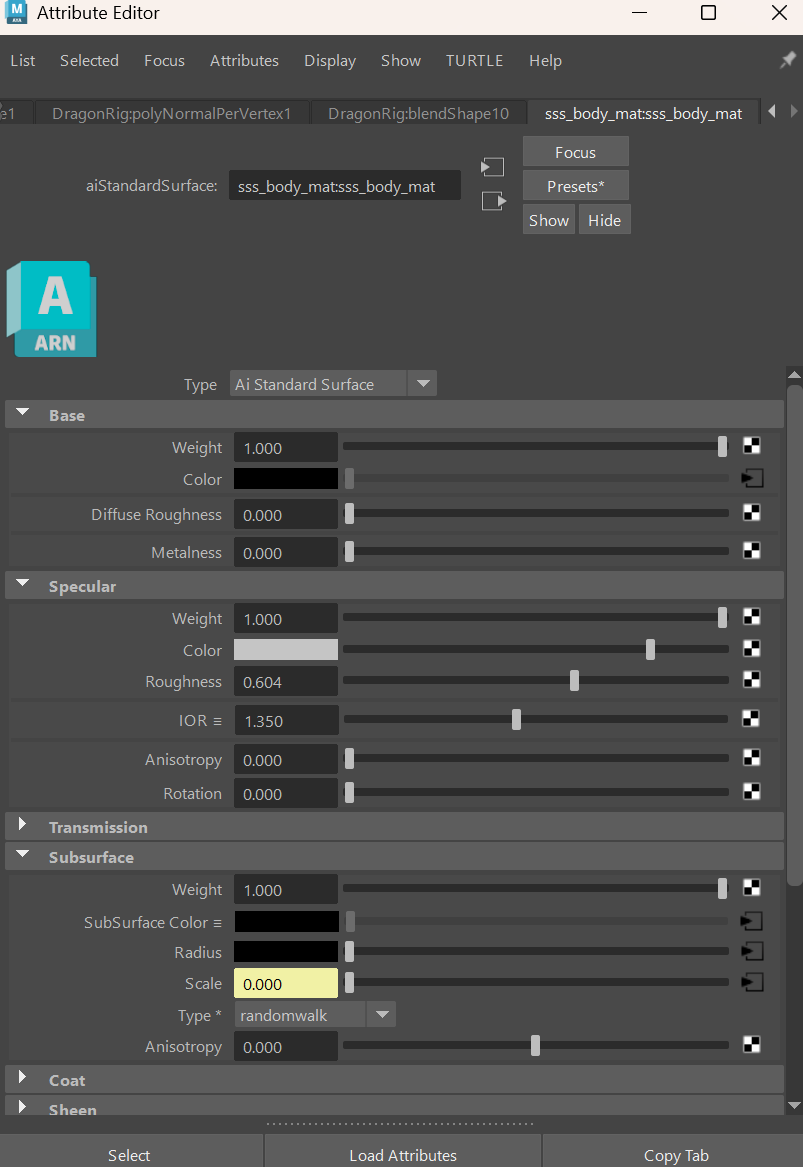Expand the Coat section
Screen dimensions: 803x1167
coord(22,1078)
